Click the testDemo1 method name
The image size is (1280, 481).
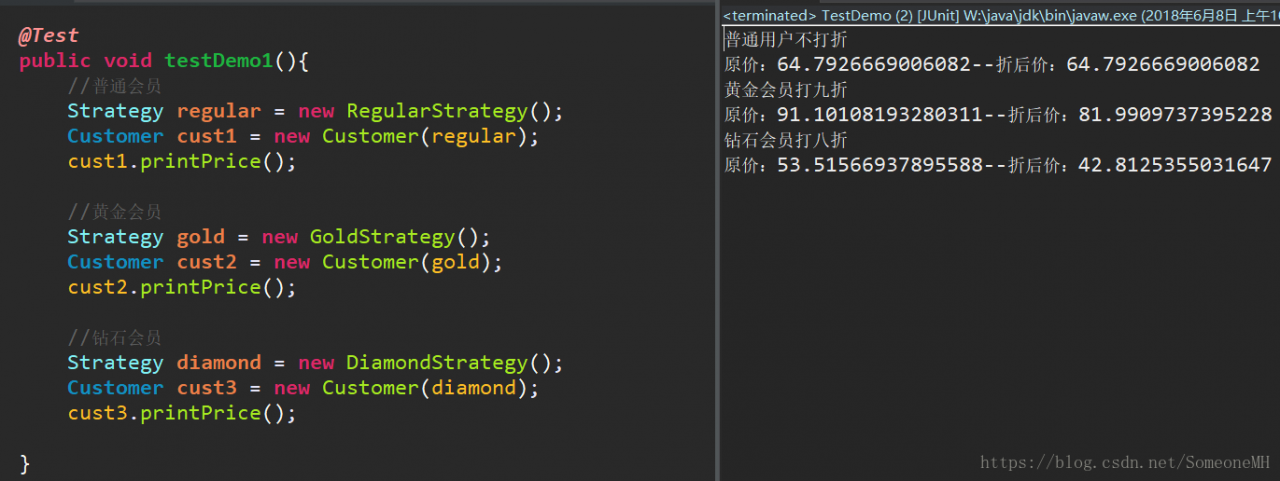click(218, 61)
